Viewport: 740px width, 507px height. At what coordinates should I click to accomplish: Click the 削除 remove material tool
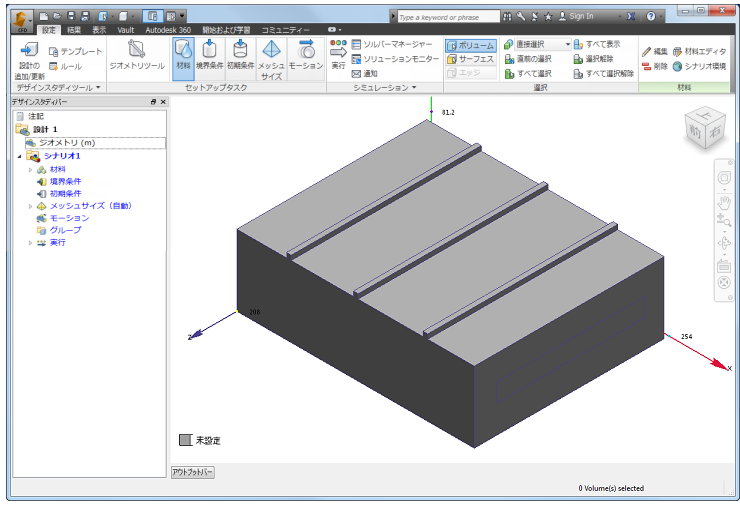point(655,66)
